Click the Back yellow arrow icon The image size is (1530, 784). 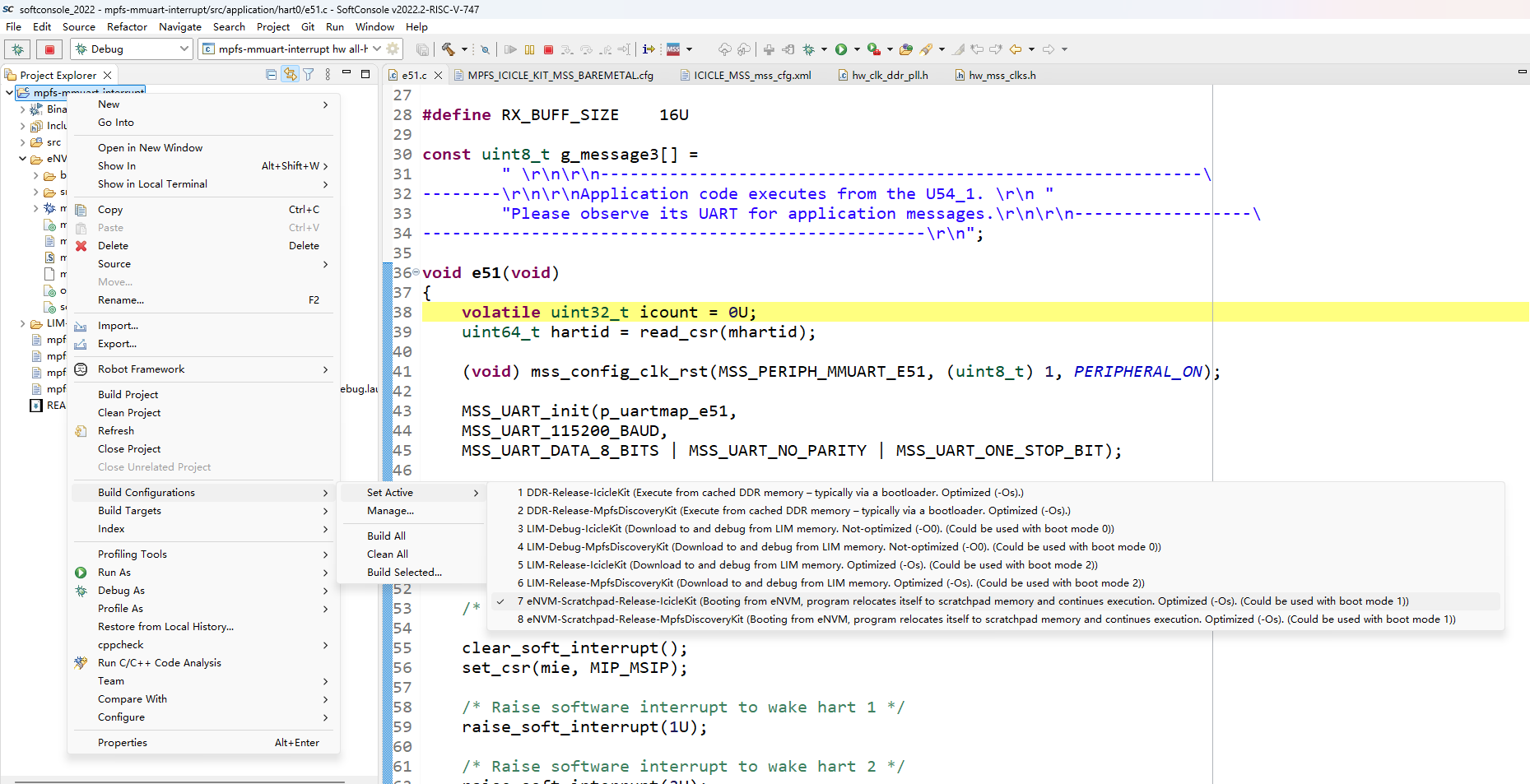click(1016, 49)
